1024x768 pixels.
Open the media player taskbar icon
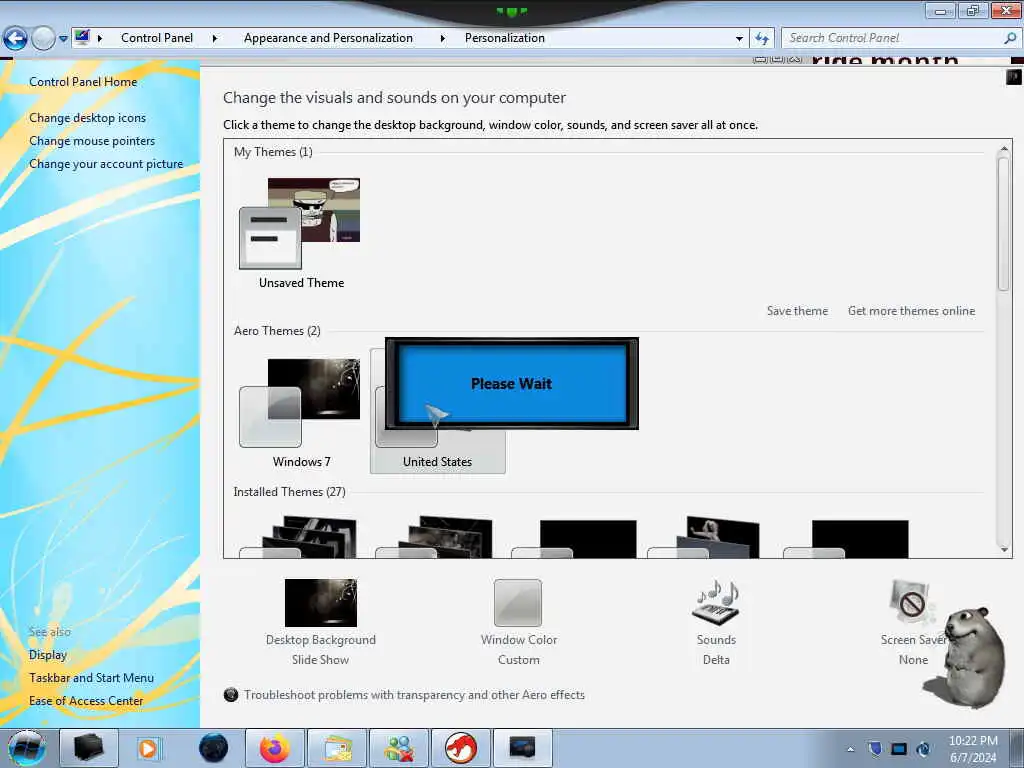(x=148, y=748)
